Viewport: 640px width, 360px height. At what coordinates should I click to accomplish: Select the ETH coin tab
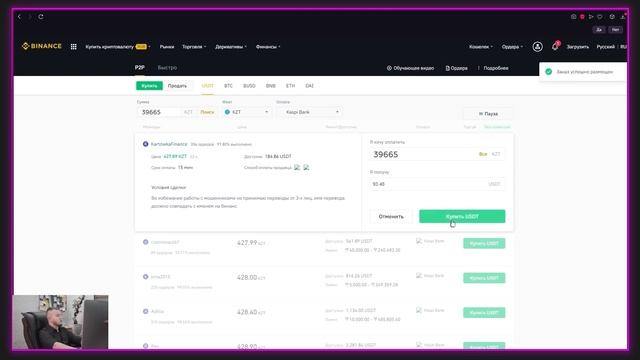point(290,86)
